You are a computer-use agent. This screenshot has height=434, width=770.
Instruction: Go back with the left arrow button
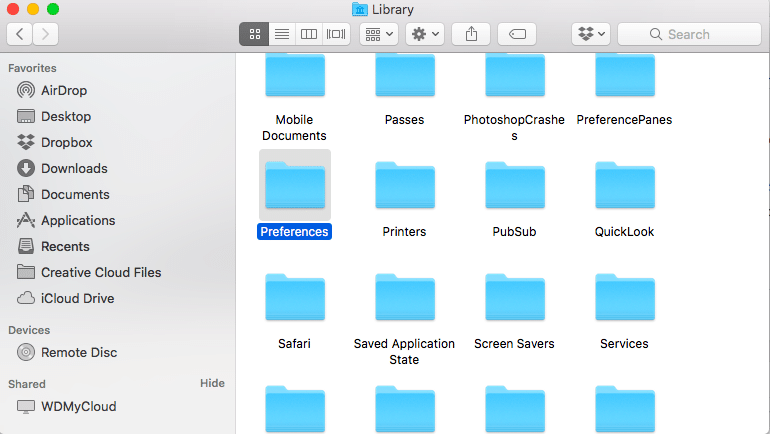click(20, 34)
